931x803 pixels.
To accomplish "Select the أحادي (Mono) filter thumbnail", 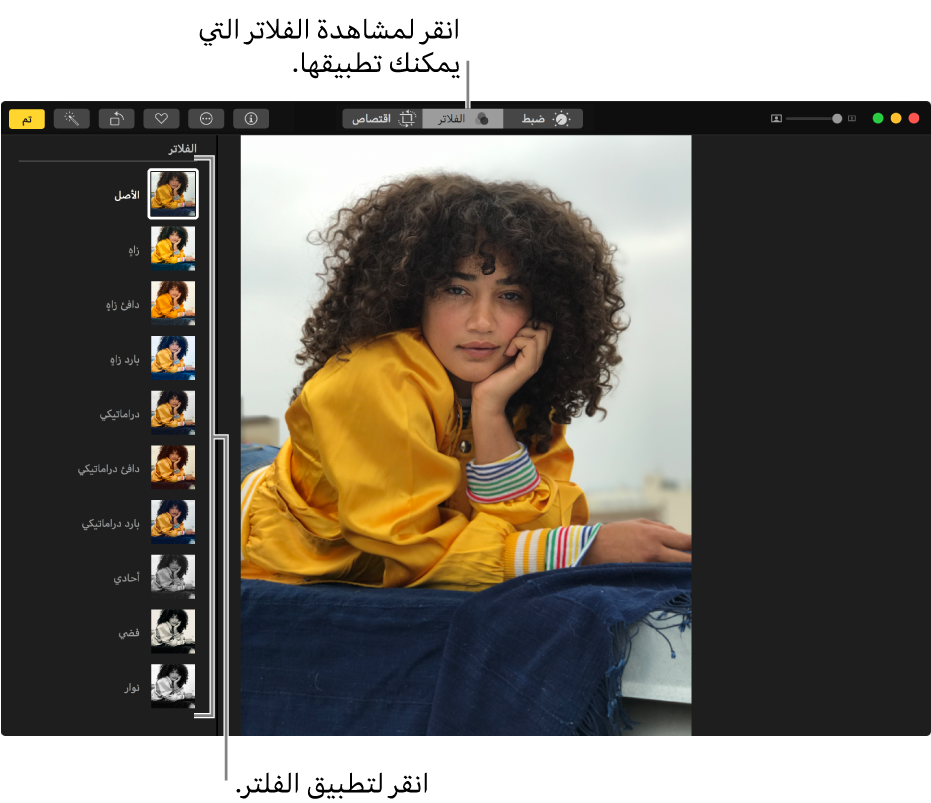I will [173, 577].
